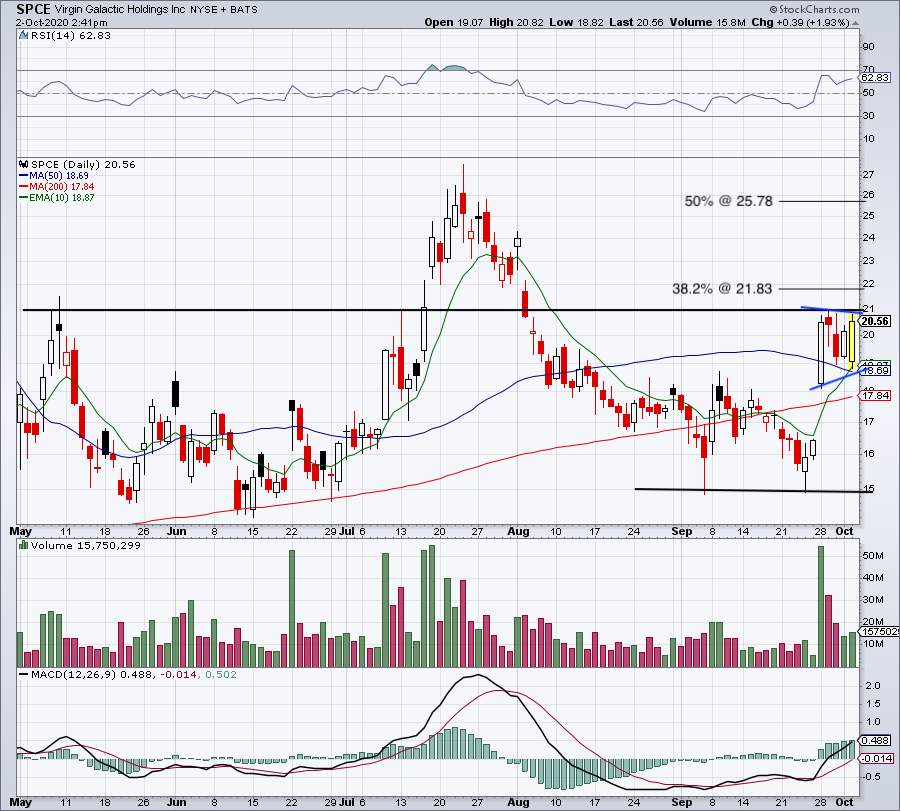Click the Volume 15.8M value in header
The image size is (900, 811).
tap(707, 22)
